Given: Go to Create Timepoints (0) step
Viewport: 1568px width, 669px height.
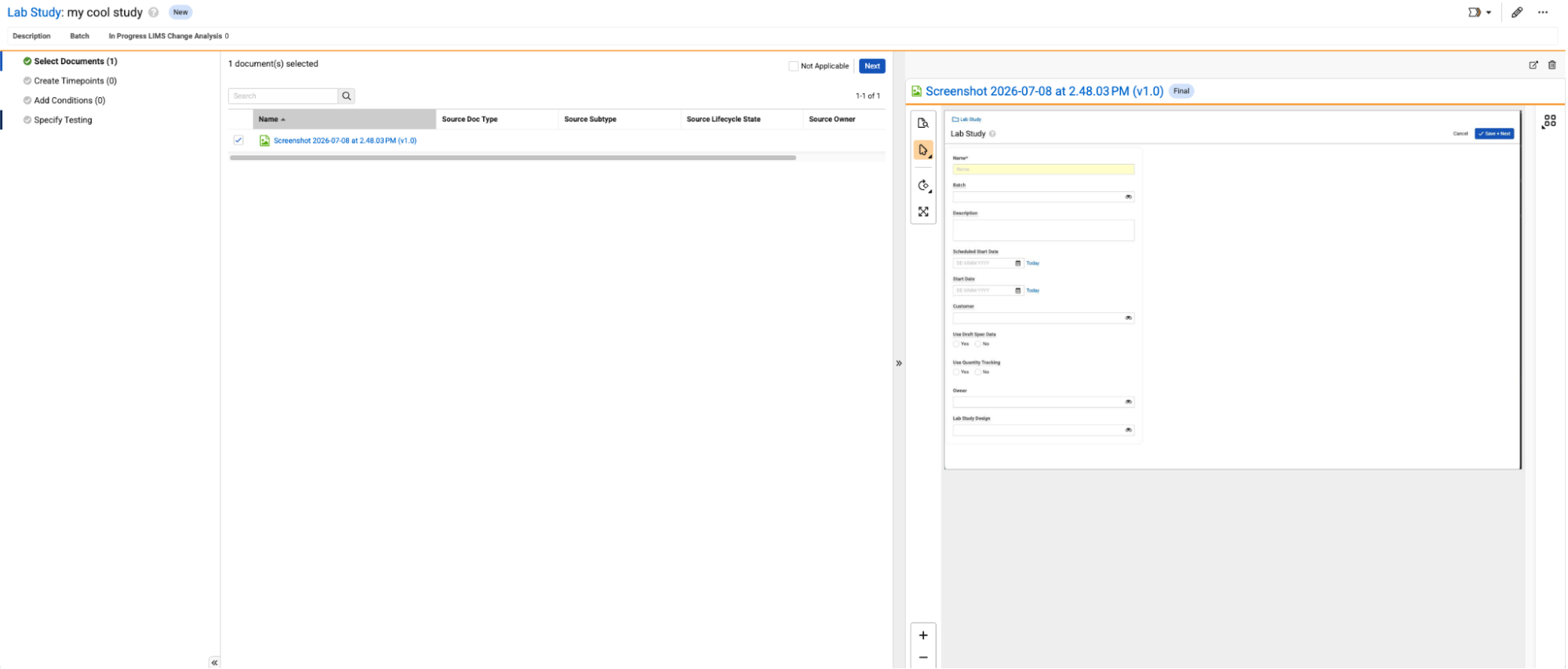Looking at the screenshot, I should [75, 81].
